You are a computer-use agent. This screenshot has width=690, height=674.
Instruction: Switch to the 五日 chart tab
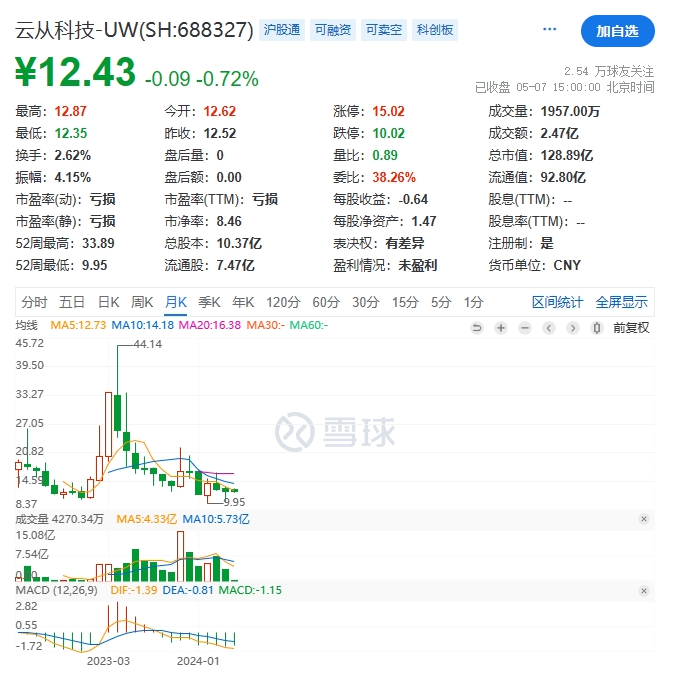coord(72,302)
